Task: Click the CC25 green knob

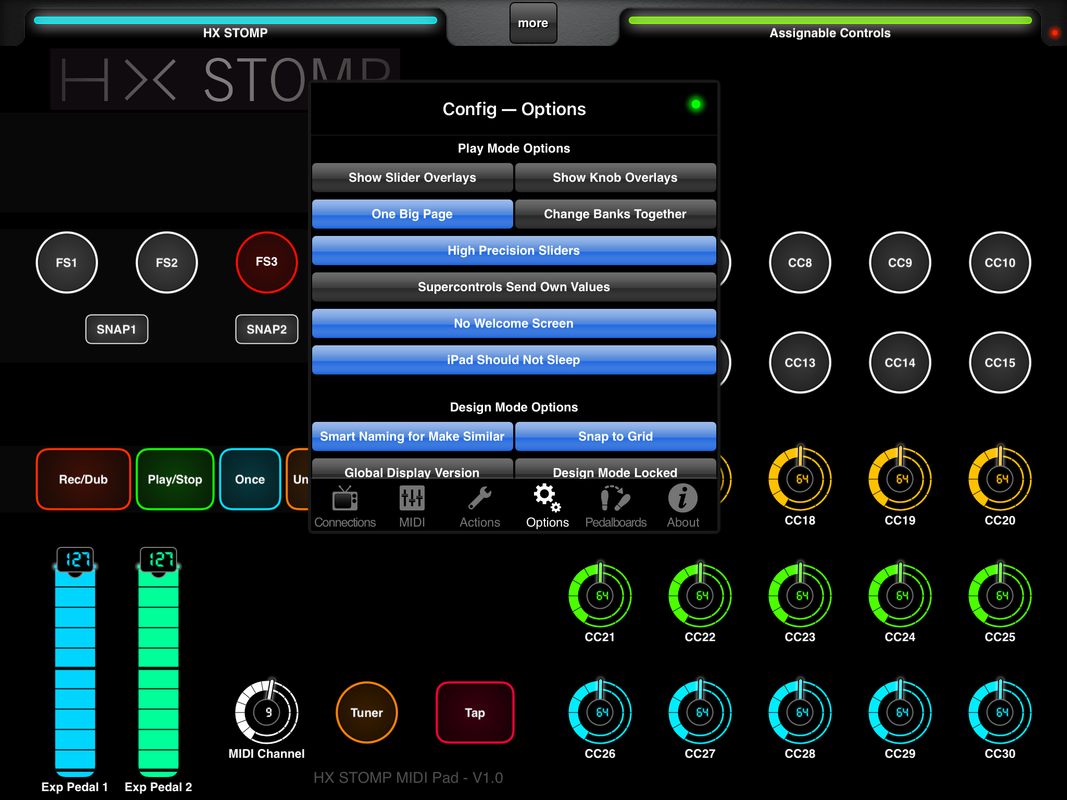Action: 1000,595
